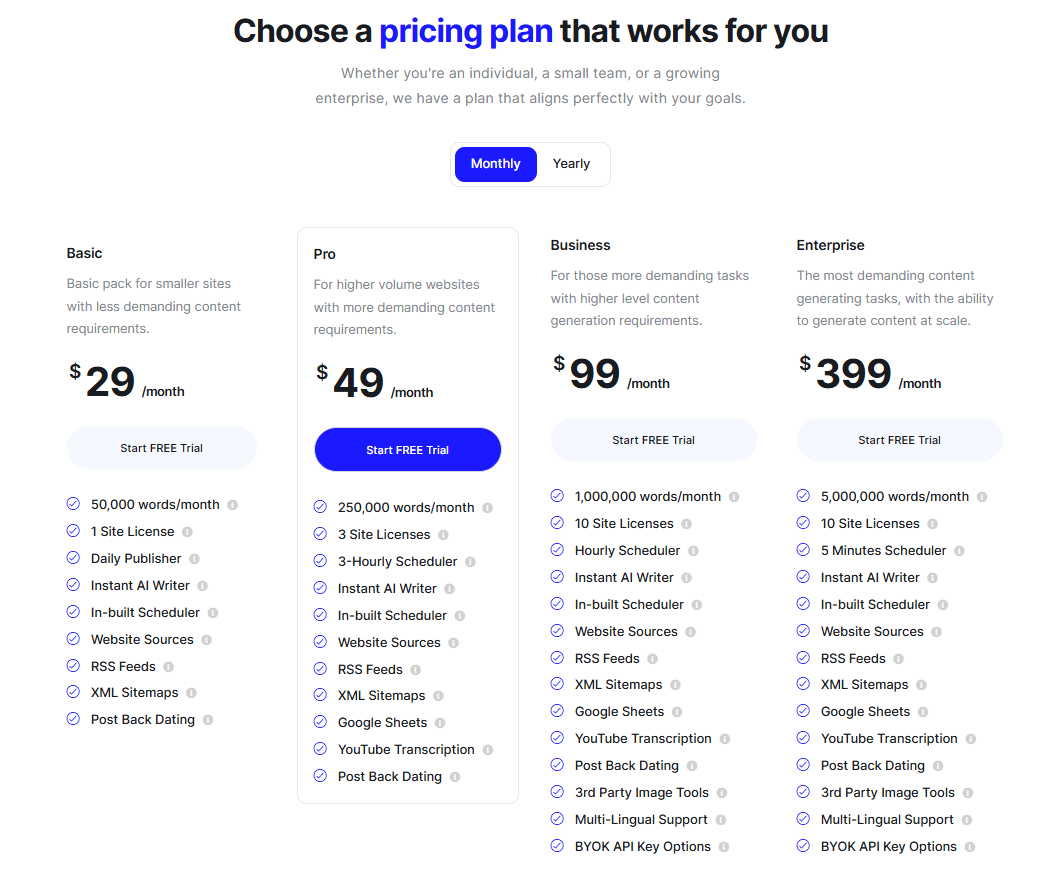Click info icon beside Hourly Scheduler

693,551
